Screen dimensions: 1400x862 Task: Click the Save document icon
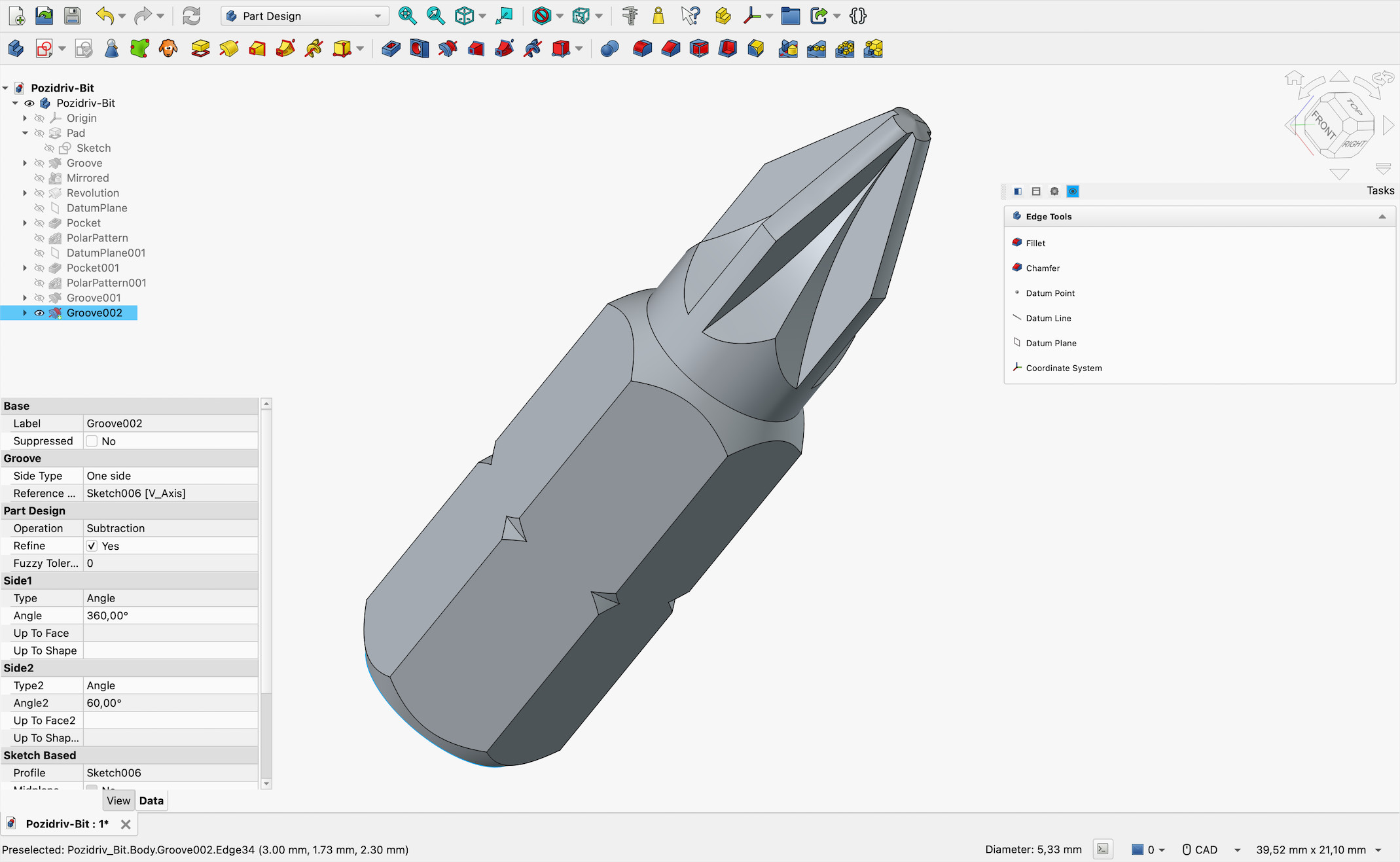coord(72,16)
